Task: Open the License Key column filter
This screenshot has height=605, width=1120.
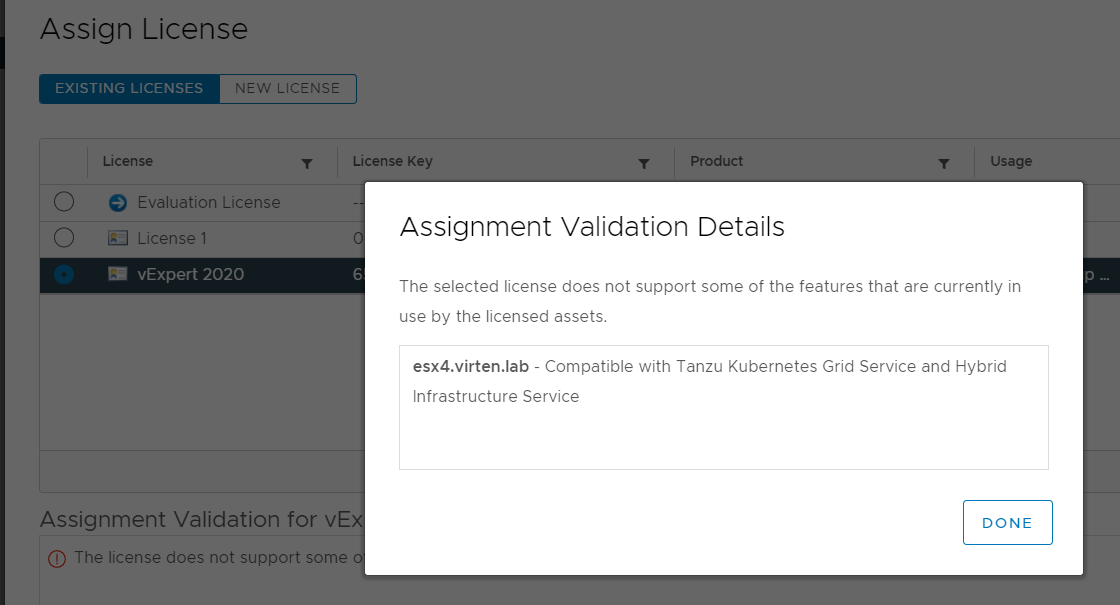Action: coord(644,164)
